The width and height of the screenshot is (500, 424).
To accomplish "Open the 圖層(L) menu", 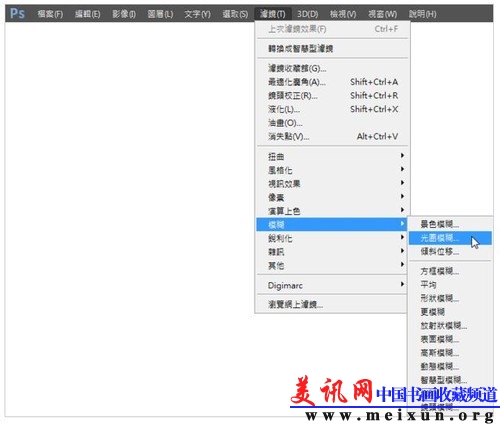I will point(160,14).
